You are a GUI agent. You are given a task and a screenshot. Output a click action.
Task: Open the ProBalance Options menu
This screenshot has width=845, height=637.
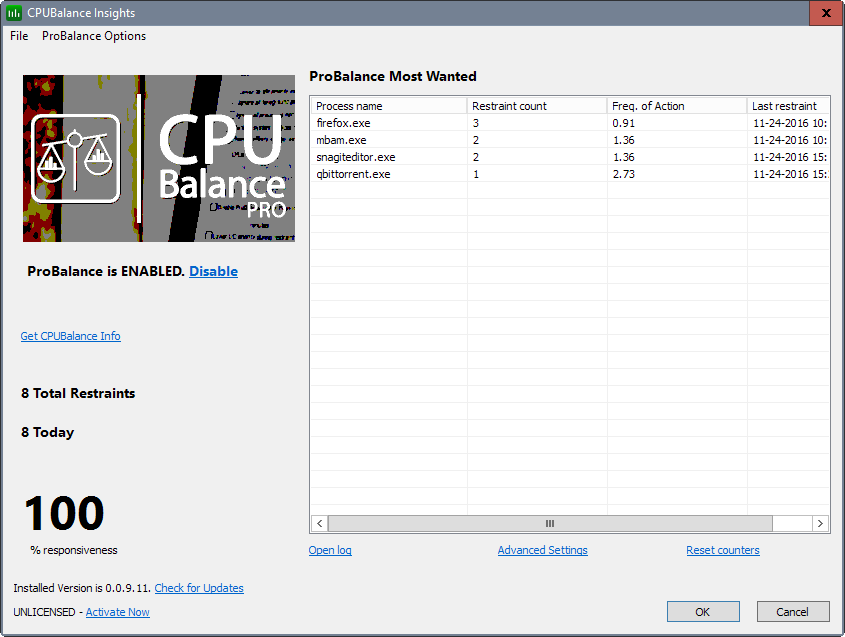click(94, 36)
